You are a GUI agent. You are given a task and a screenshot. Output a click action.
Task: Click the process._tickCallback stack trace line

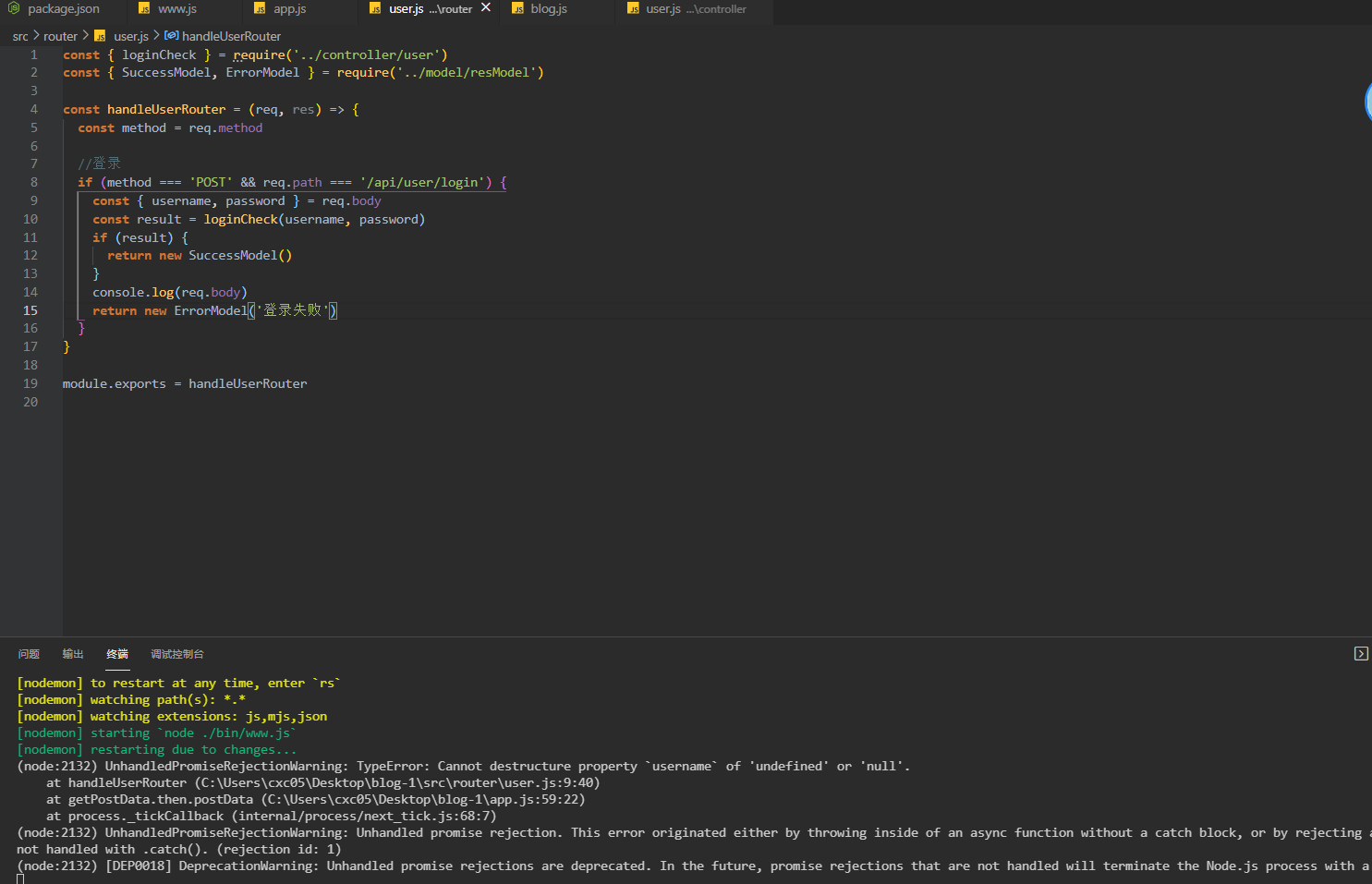coord(272,817)
